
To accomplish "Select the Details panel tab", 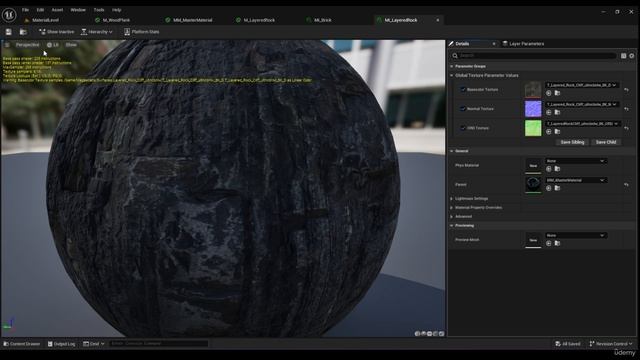I will [462, 44].
